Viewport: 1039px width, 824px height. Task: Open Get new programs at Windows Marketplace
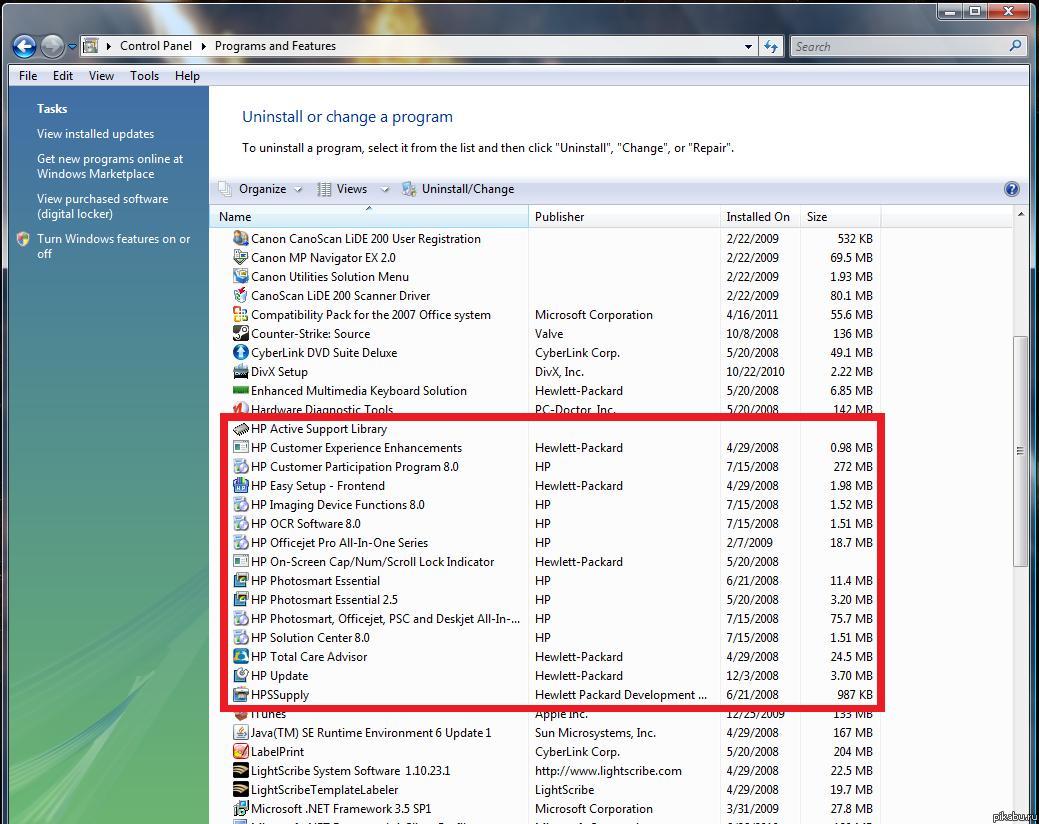pyautogui.click(x=110, y=166)
